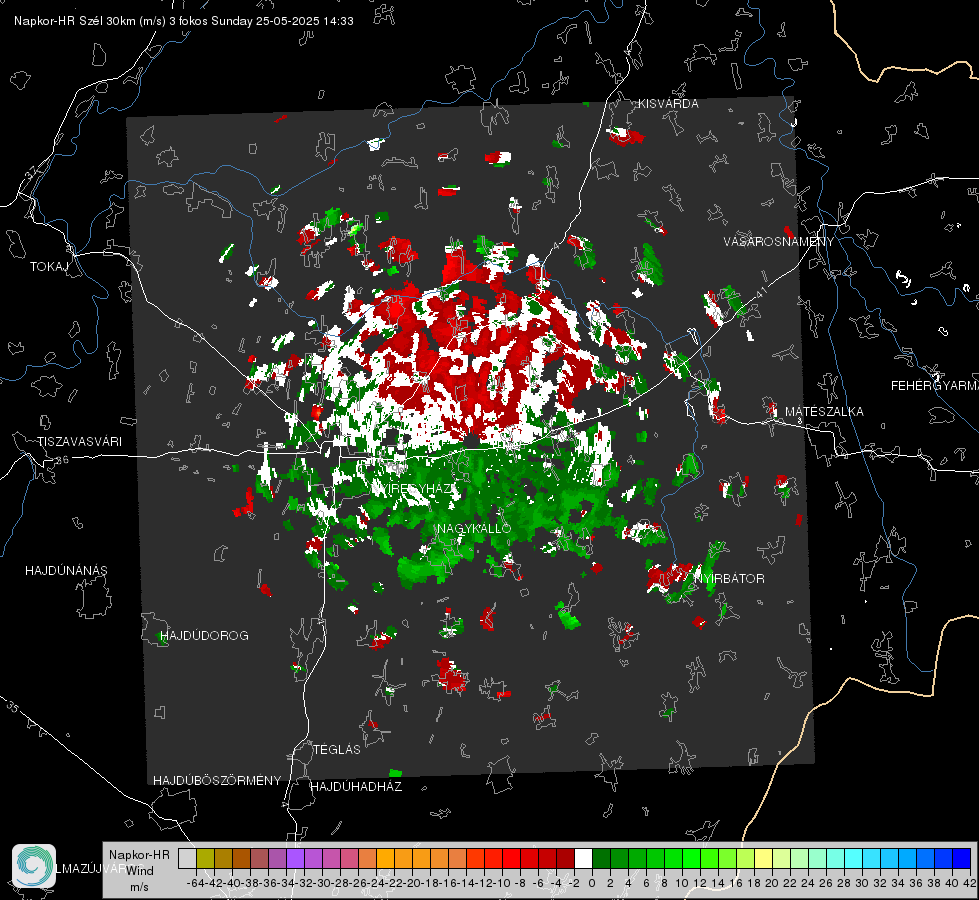Click road number 41 near Vásárosnamény

pos(761,292)
